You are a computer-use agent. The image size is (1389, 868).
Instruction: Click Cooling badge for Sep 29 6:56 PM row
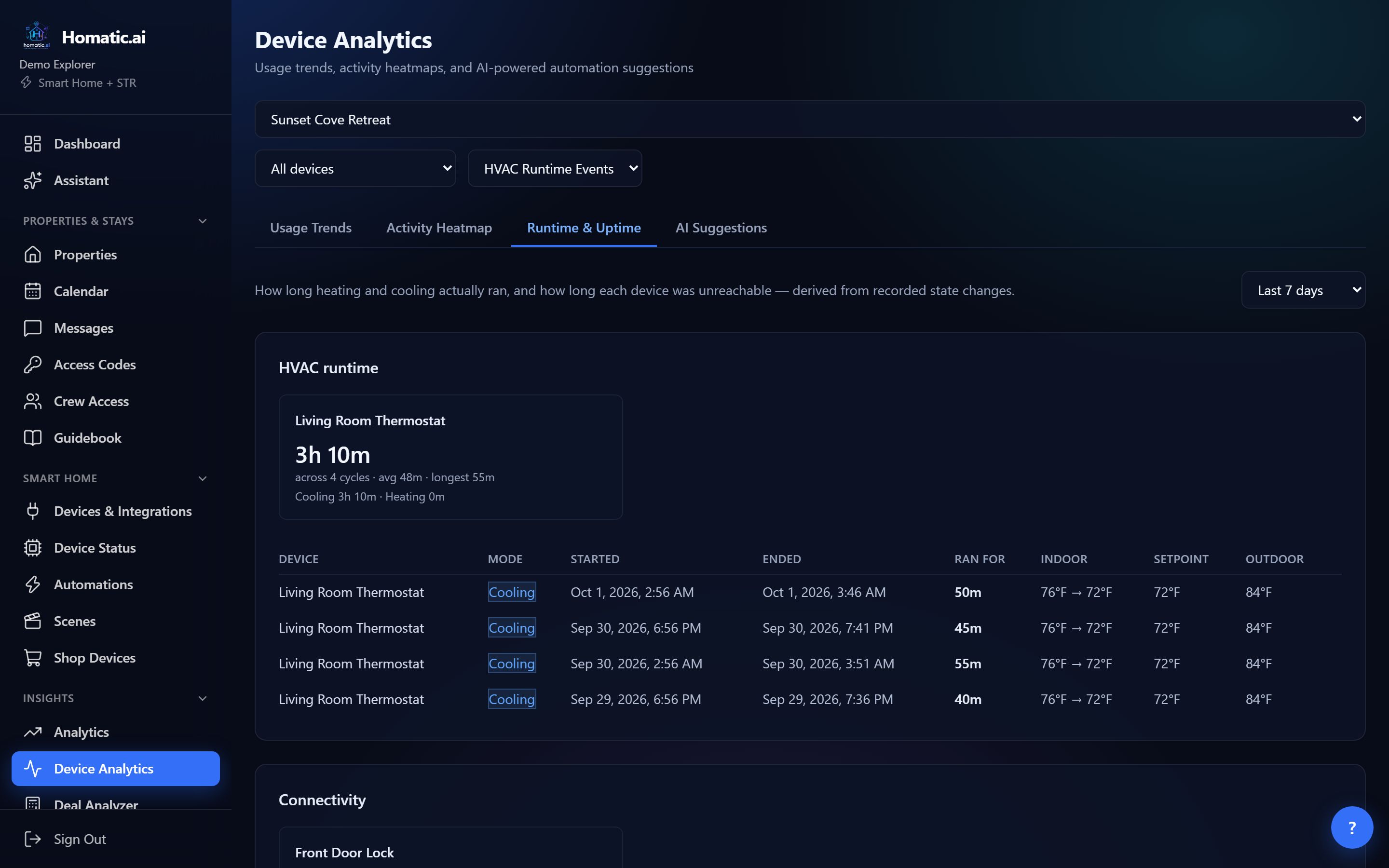click(512, 699)
